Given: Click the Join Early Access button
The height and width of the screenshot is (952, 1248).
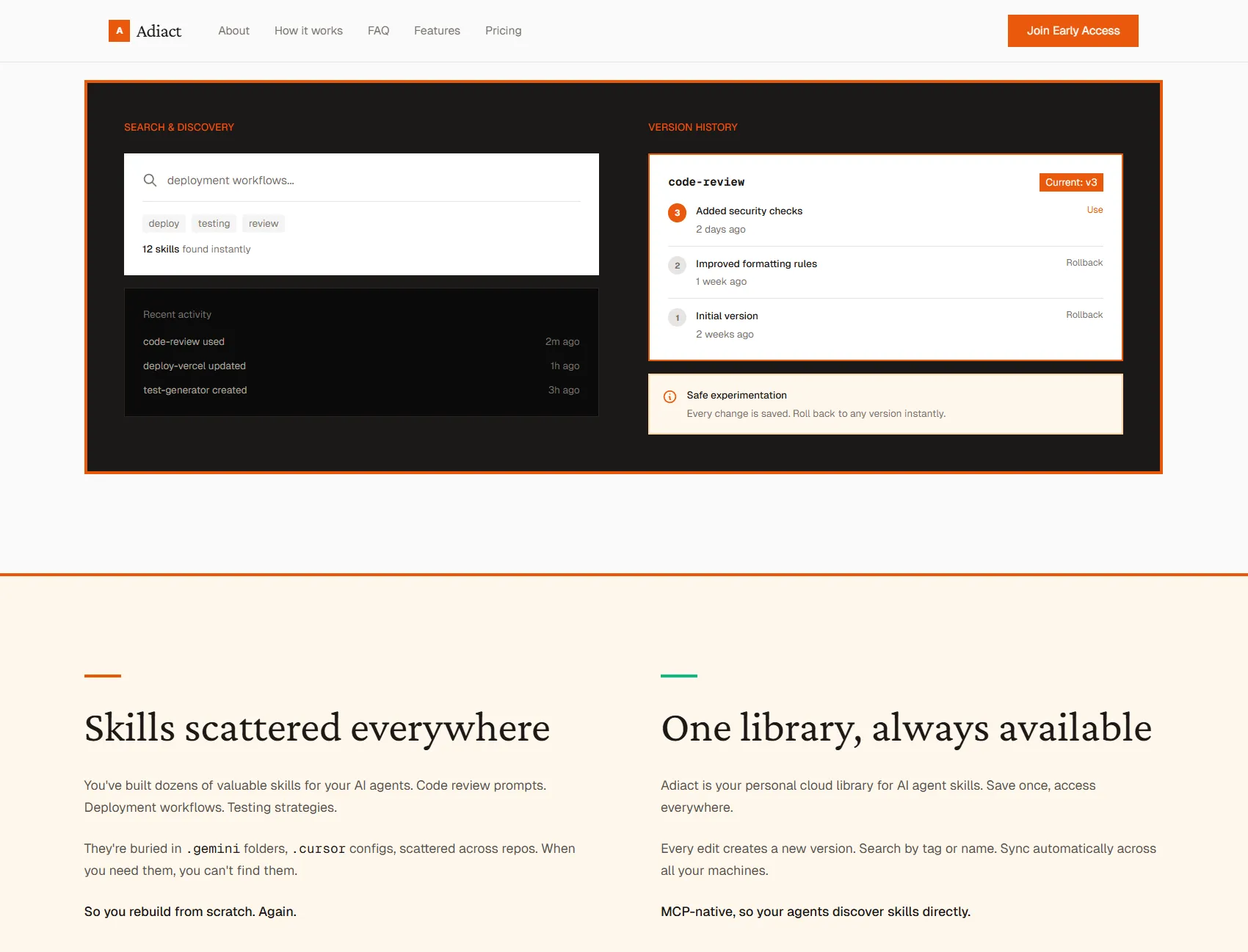Looking at the screenshot, I should 1073,31.
